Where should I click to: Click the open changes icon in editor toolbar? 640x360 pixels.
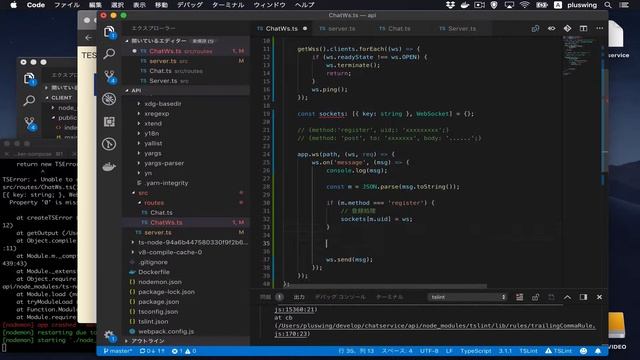pos(535,28)
